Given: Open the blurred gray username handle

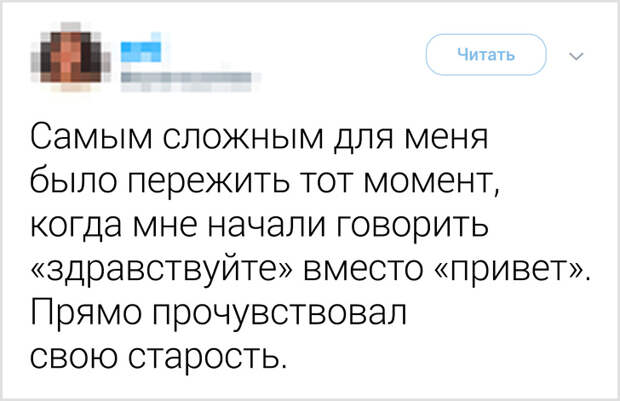Looking at the screenshot, I should point(186,78).
